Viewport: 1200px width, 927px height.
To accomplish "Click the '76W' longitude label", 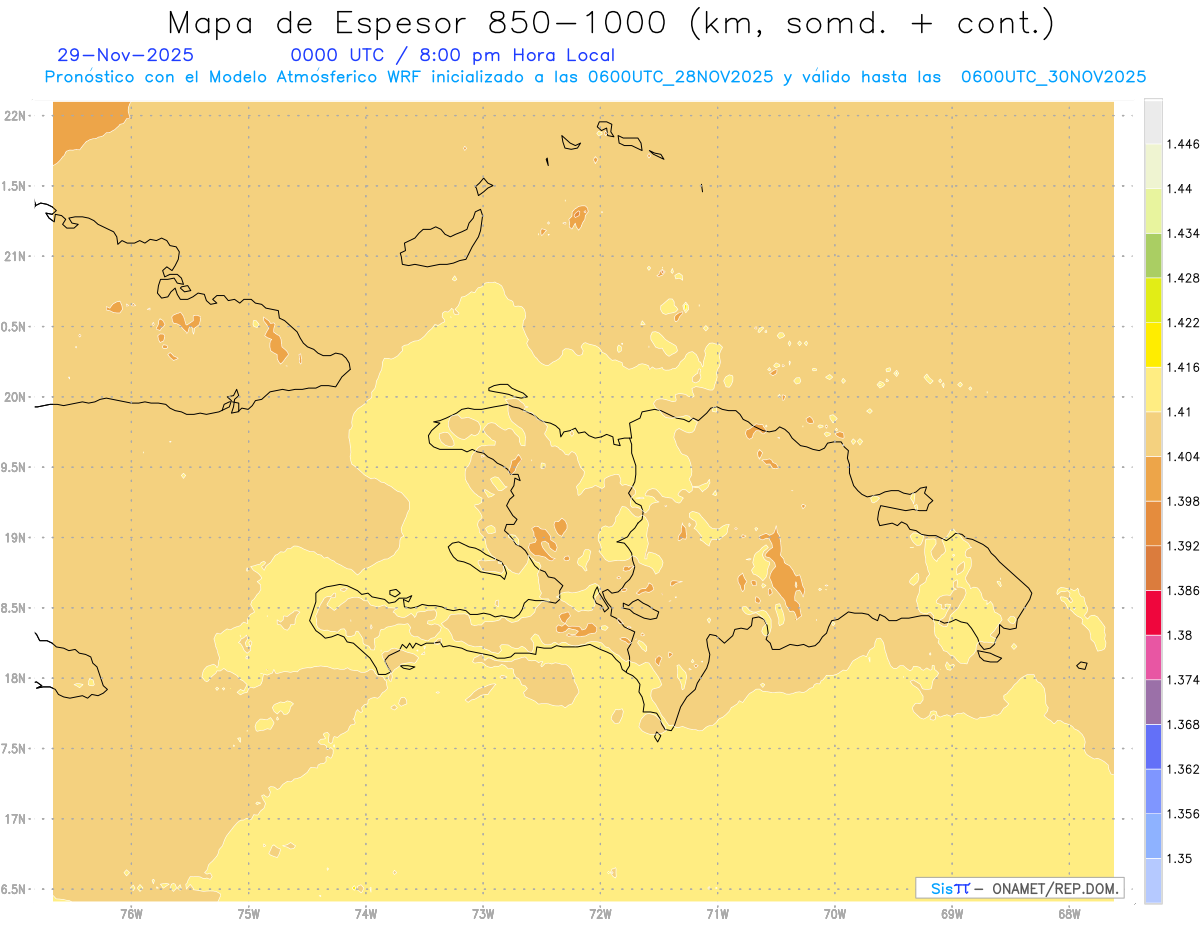I will click(x=131, y=913).
